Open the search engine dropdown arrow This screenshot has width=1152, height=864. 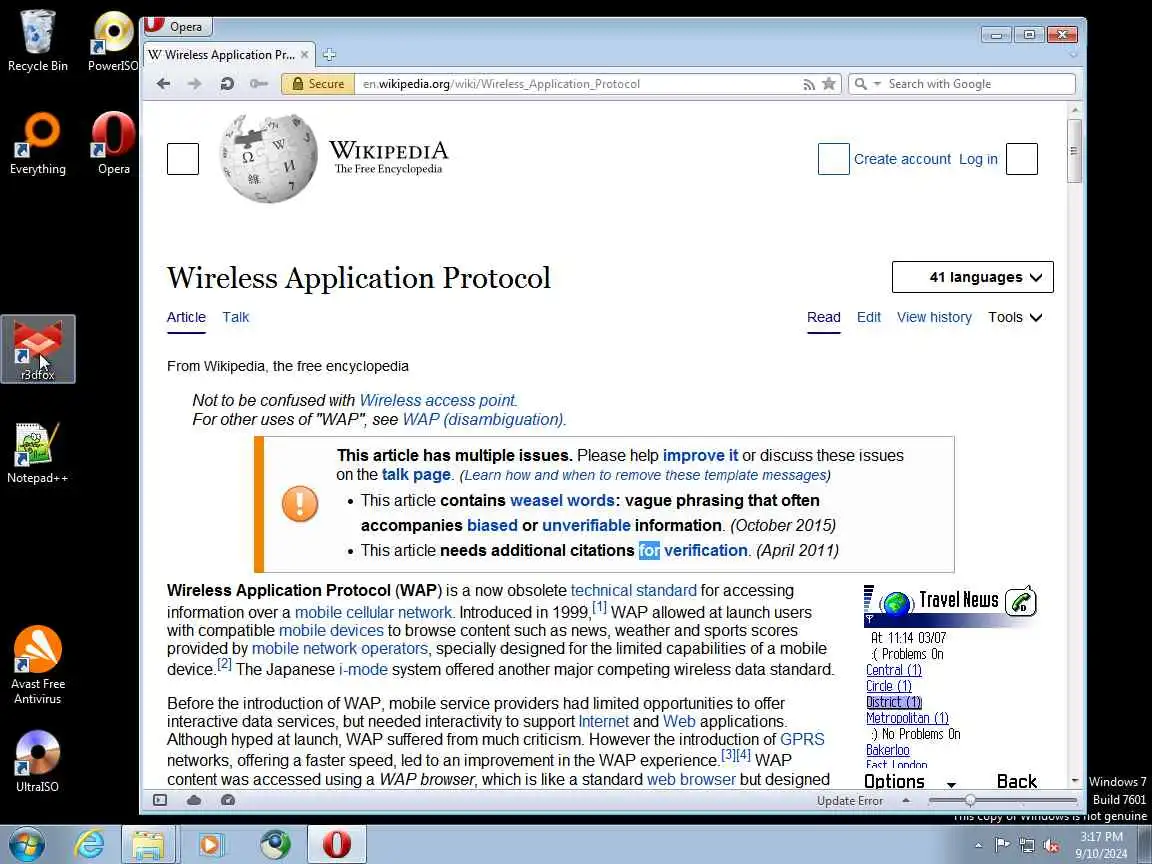coord(876,84)
